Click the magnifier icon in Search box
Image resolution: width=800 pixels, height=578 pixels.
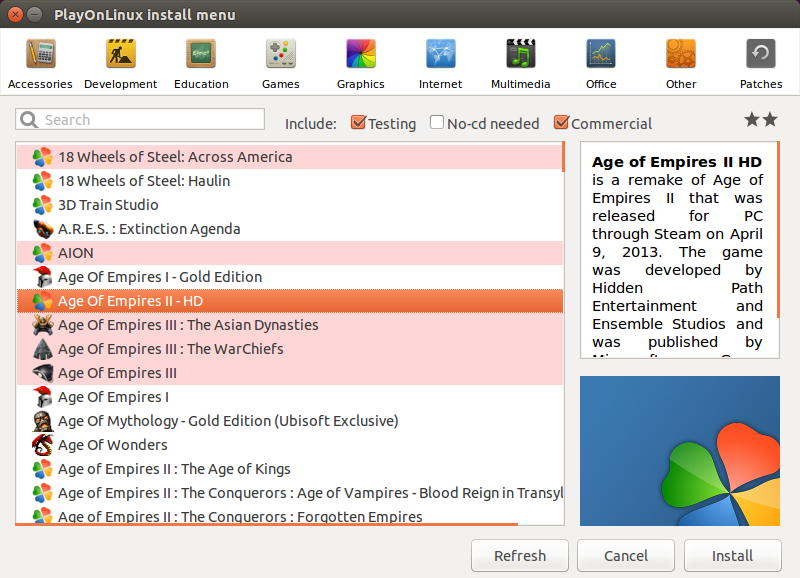point(29,120)
